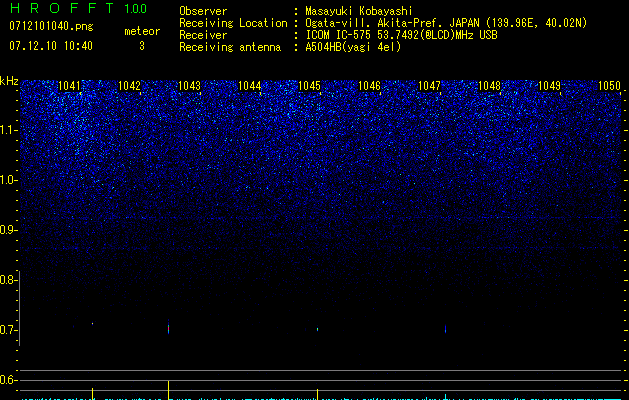Viewport: 629px width, 400px height.
Task: Click the kHz axis unit label
Action: (9, 81)
